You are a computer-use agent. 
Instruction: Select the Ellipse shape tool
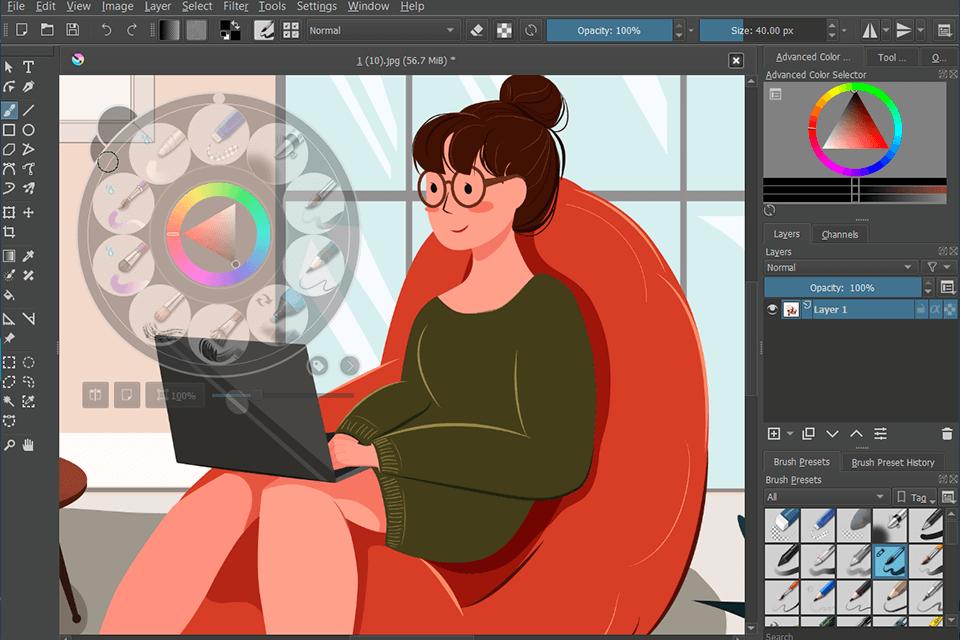pos(28,130)
